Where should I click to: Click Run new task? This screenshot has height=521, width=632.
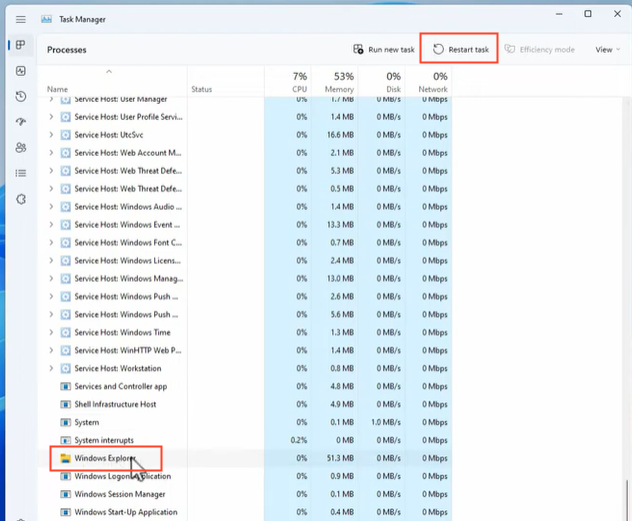point(382,49)
